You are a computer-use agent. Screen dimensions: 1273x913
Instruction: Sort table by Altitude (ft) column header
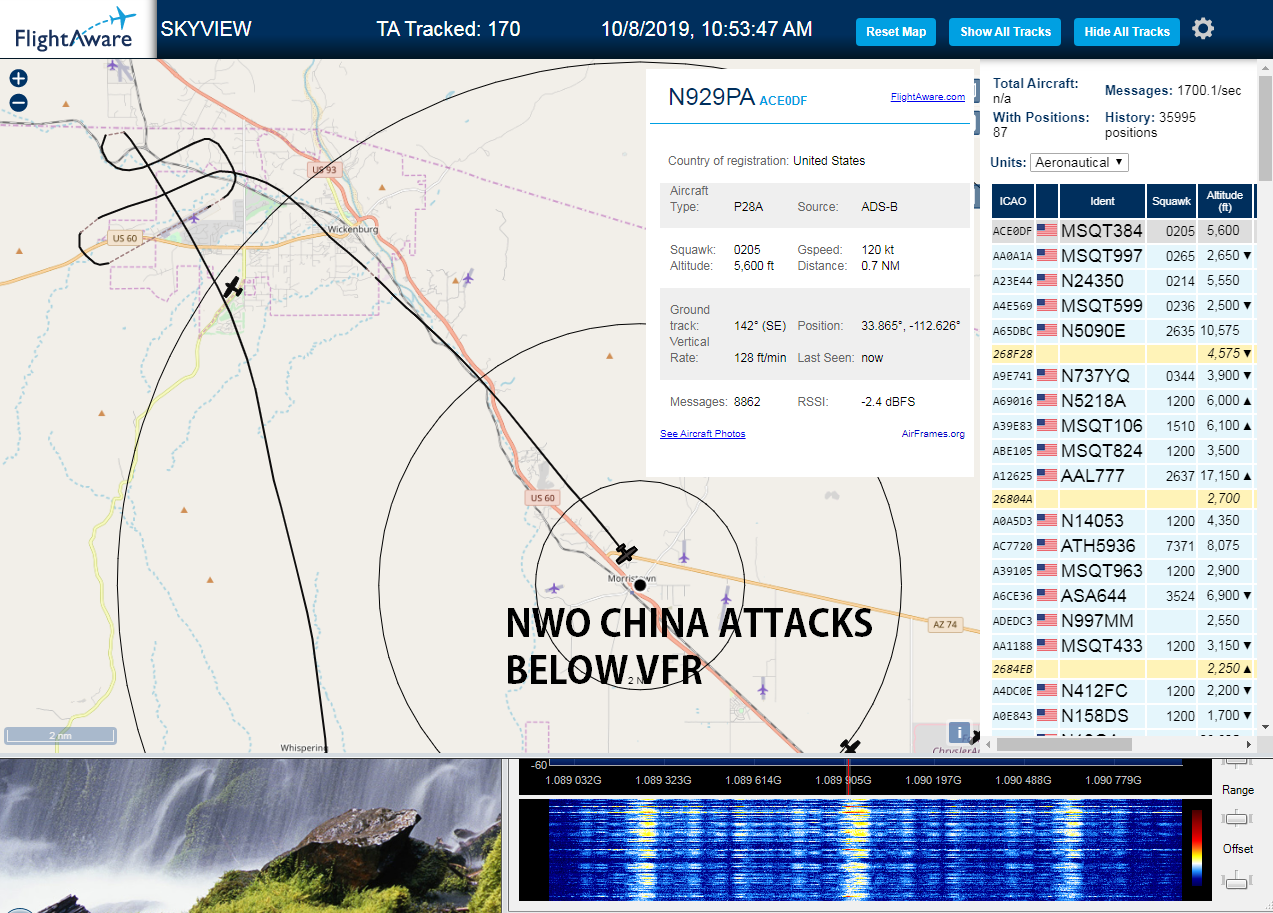point(1223,201)
